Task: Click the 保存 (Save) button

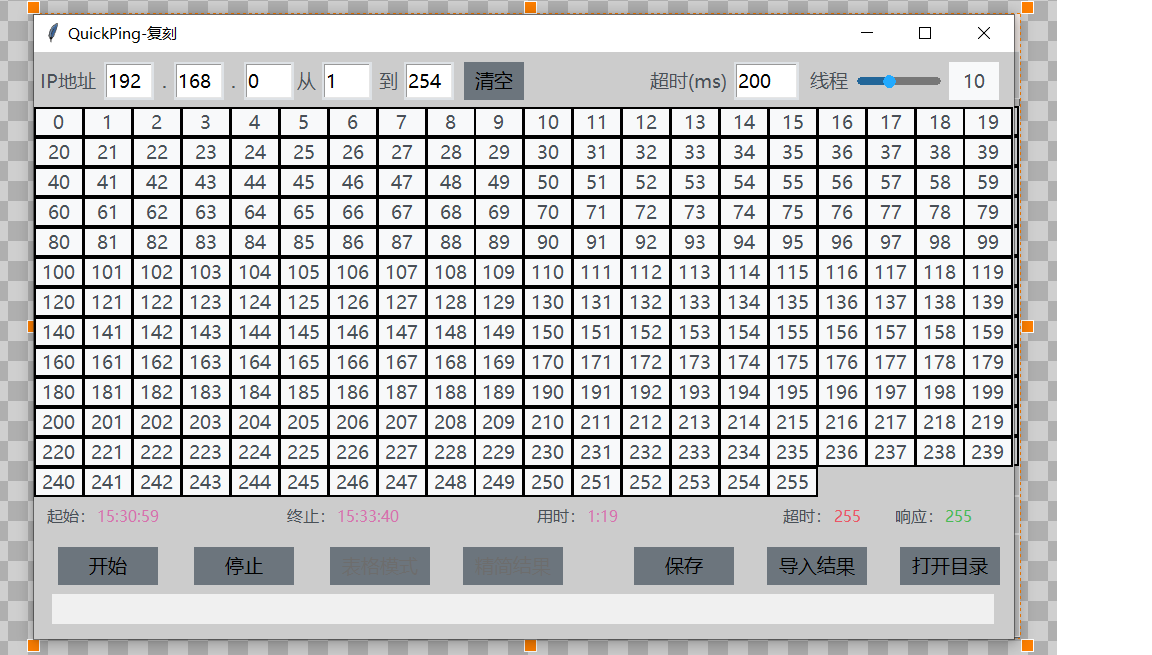Action: tap(684, 566)
